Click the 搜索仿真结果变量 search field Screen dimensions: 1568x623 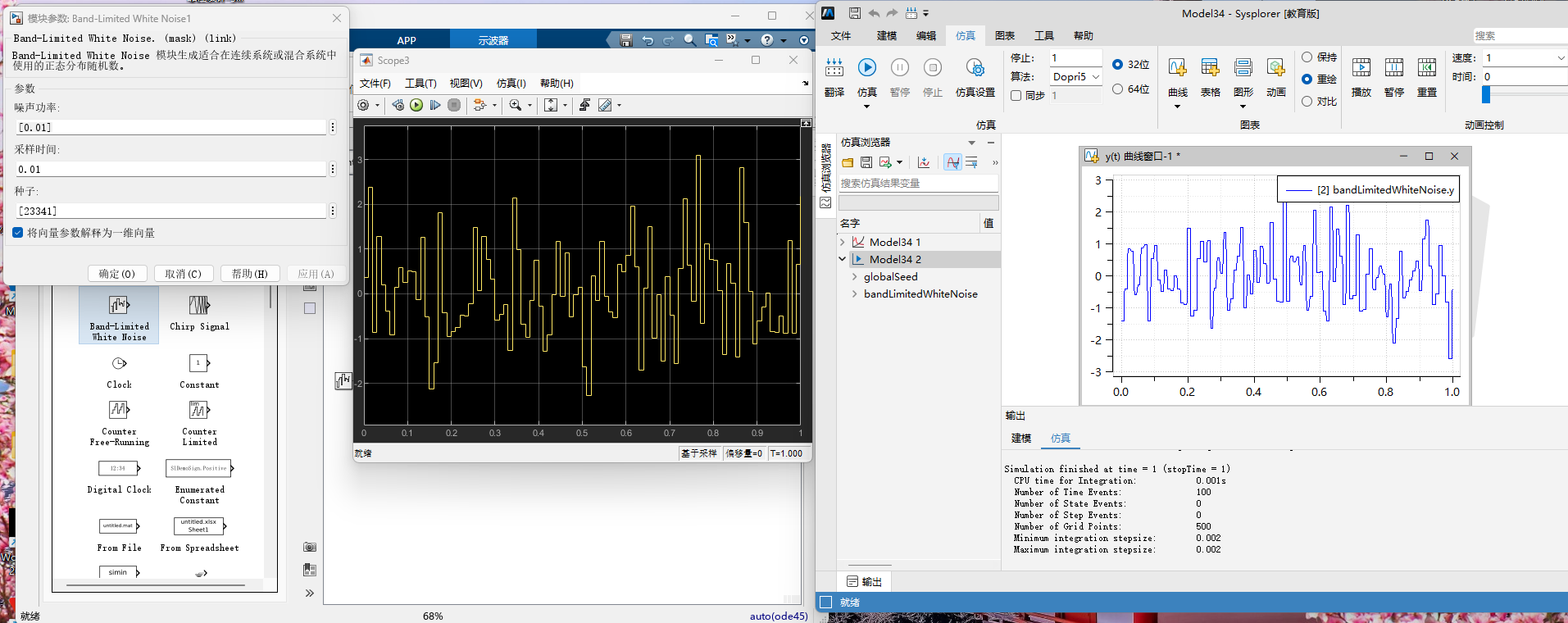click(x=918, y=183)
